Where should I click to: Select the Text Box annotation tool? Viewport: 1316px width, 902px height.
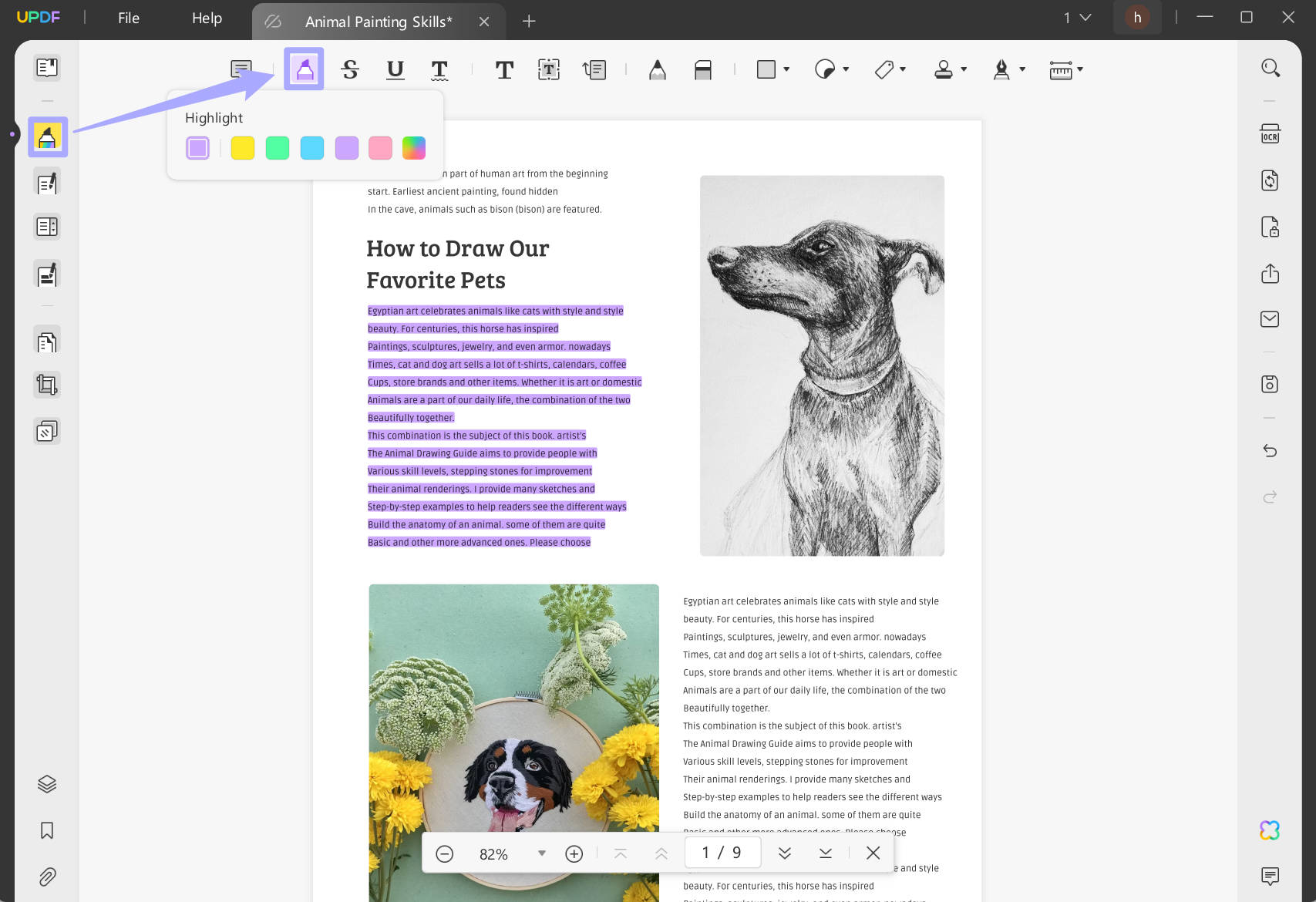point(548,69)
